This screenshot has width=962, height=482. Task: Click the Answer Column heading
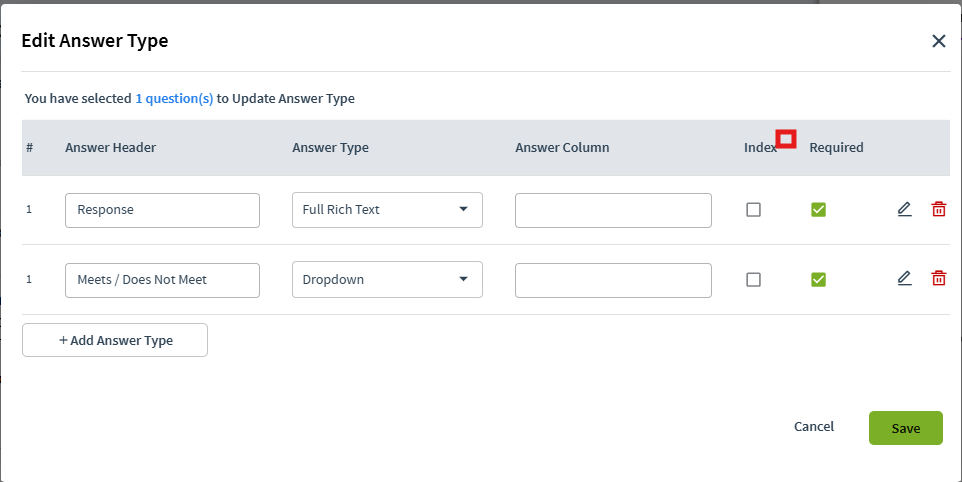tap(562, 148)
